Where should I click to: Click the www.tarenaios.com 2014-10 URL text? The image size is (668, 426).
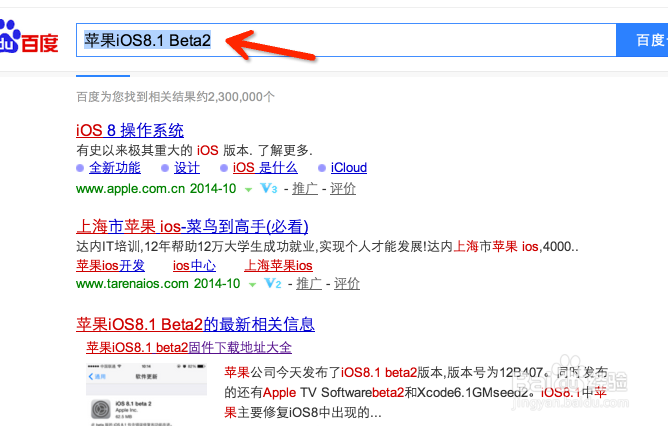158,284
